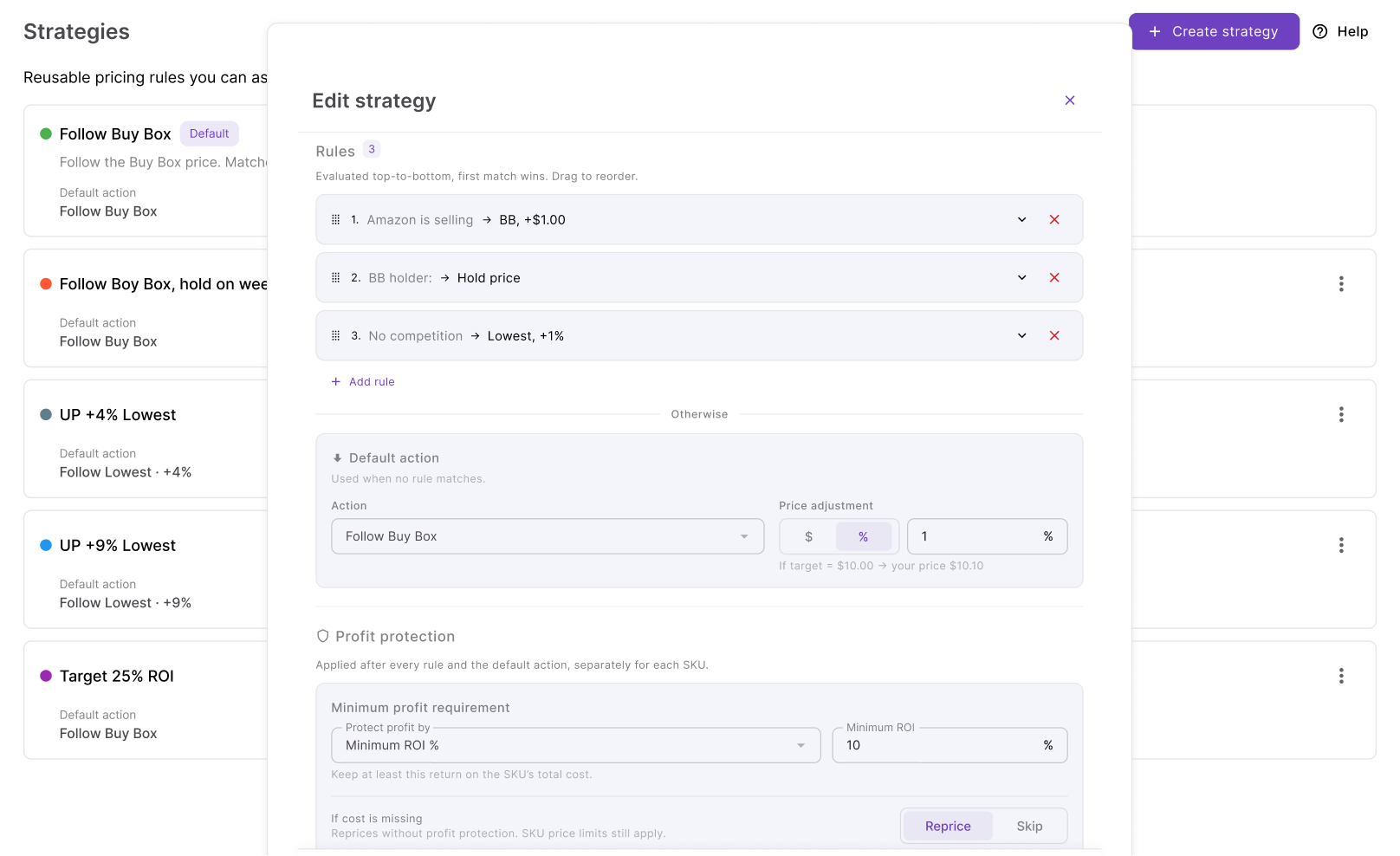The height and width of the screenshot is (856, 1400).
Task: Focus the price adjustment value field
Action: [988, 537]
